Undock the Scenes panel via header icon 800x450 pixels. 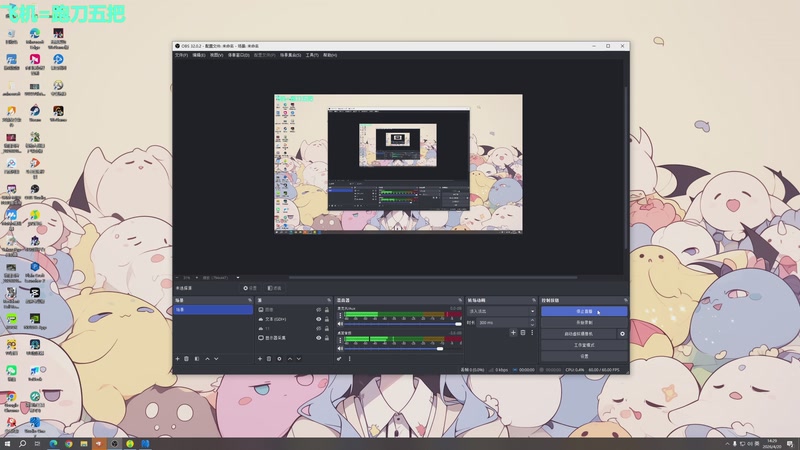(250, 300)
